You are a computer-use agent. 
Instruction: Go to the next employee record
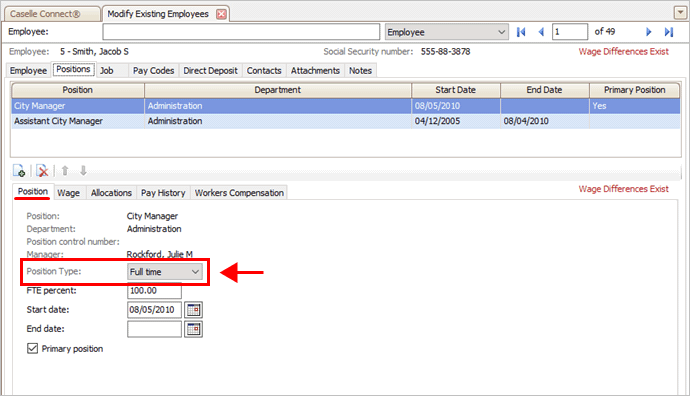pos(648,32)
